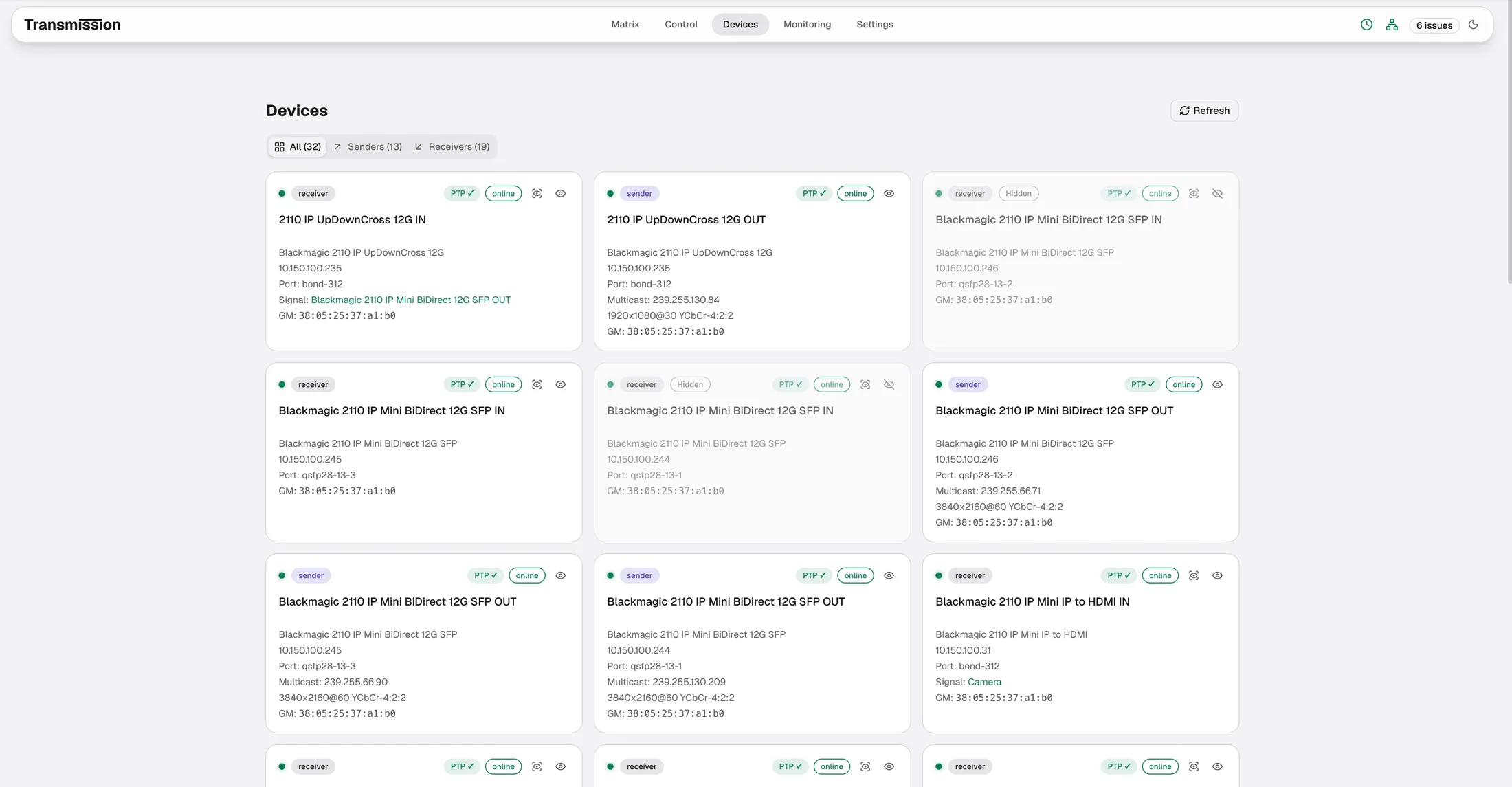This screenshot has height=787, width=1512.
Task: Hide the Mini IP to HDMI IN device
Action: click(1218, 576)
